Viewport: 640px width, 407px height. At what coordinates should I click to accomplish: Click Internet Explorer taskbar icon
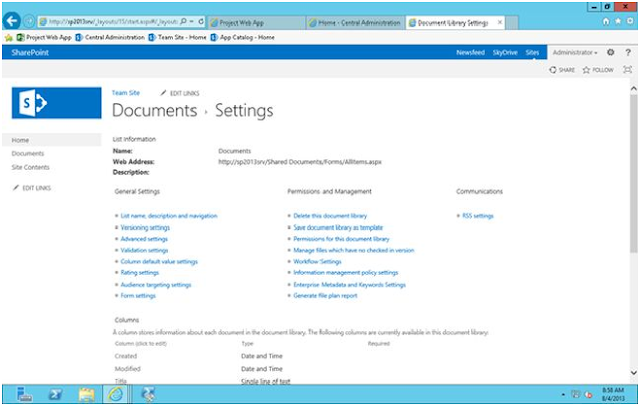click(x=115, y=394)
